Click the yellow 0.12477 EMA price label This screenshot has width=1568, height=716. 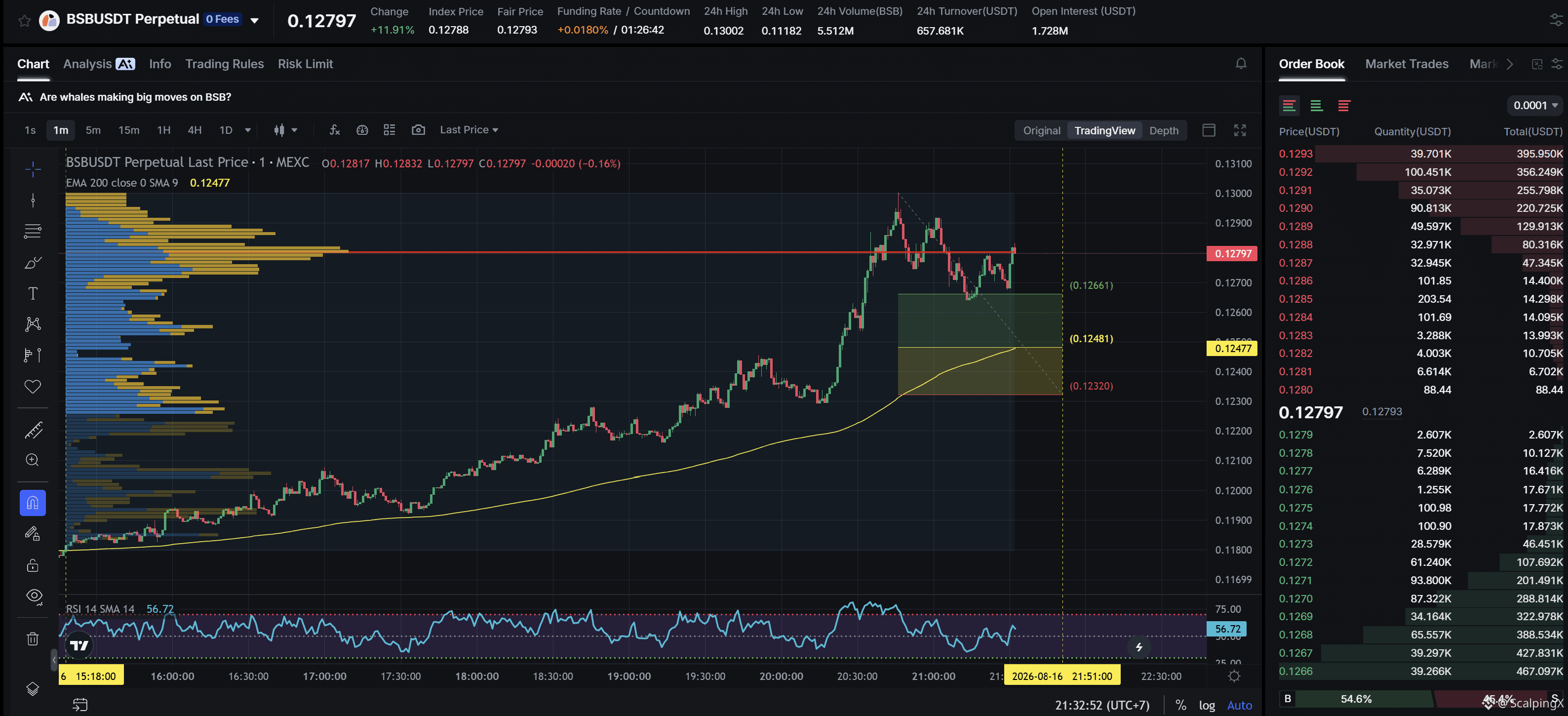pyautogui.click(x=1232, y=348)
